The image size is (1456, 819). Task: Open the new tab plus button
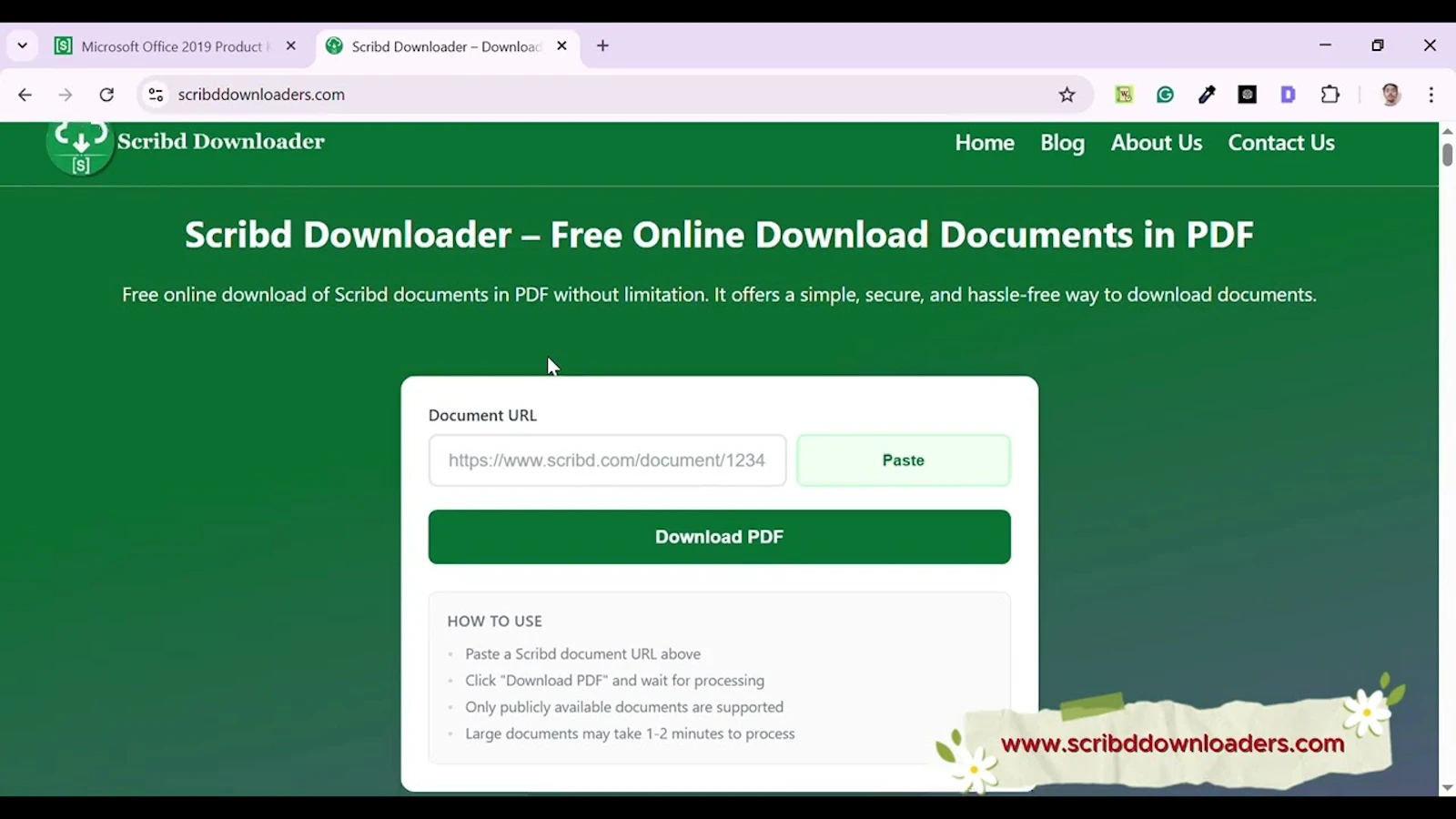point(602,46)
